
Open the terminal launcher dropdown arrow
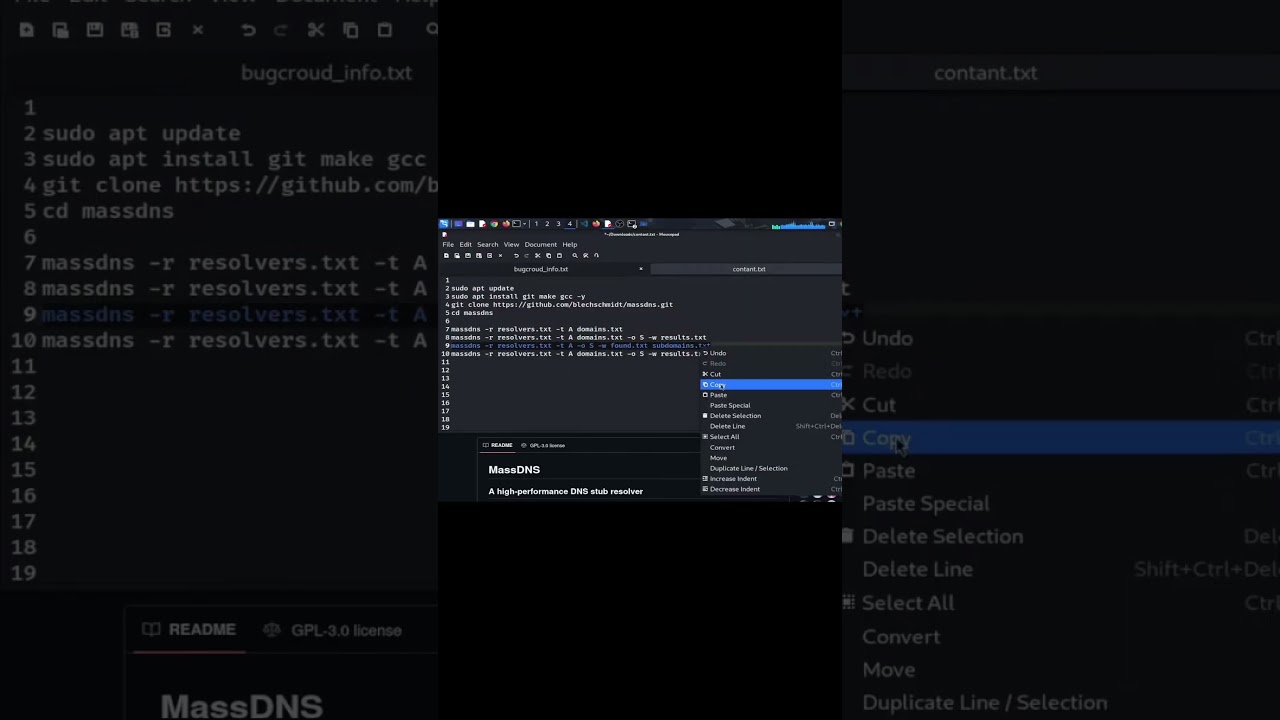(524, 224)
